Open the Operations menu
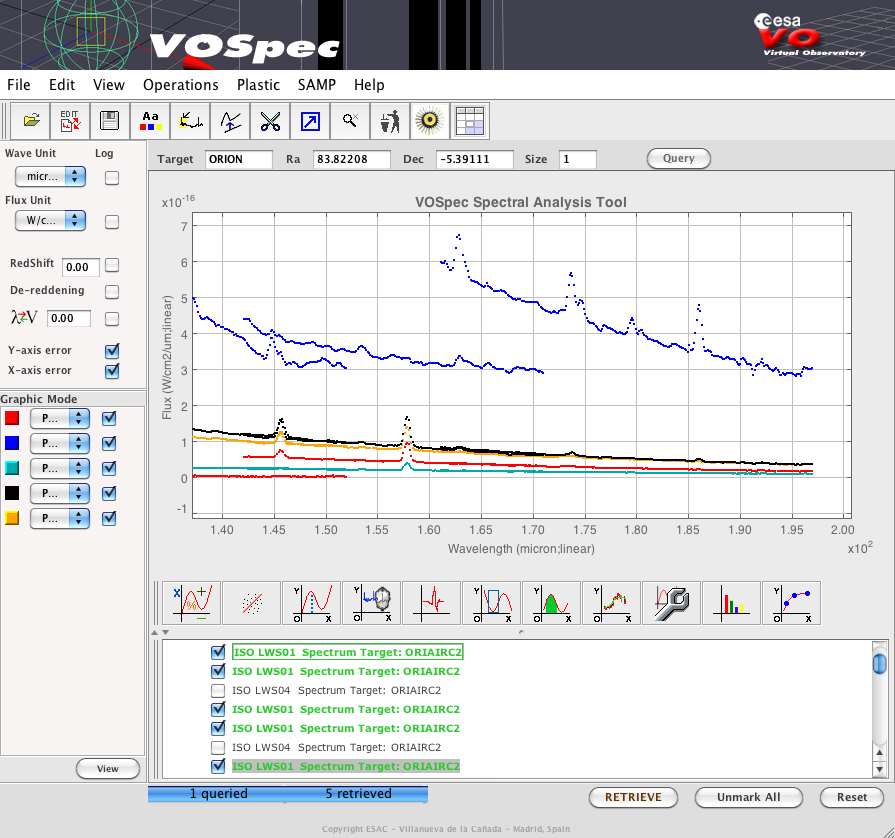The width and height of the screenshot is (895, 838). [x=180, y=85]
